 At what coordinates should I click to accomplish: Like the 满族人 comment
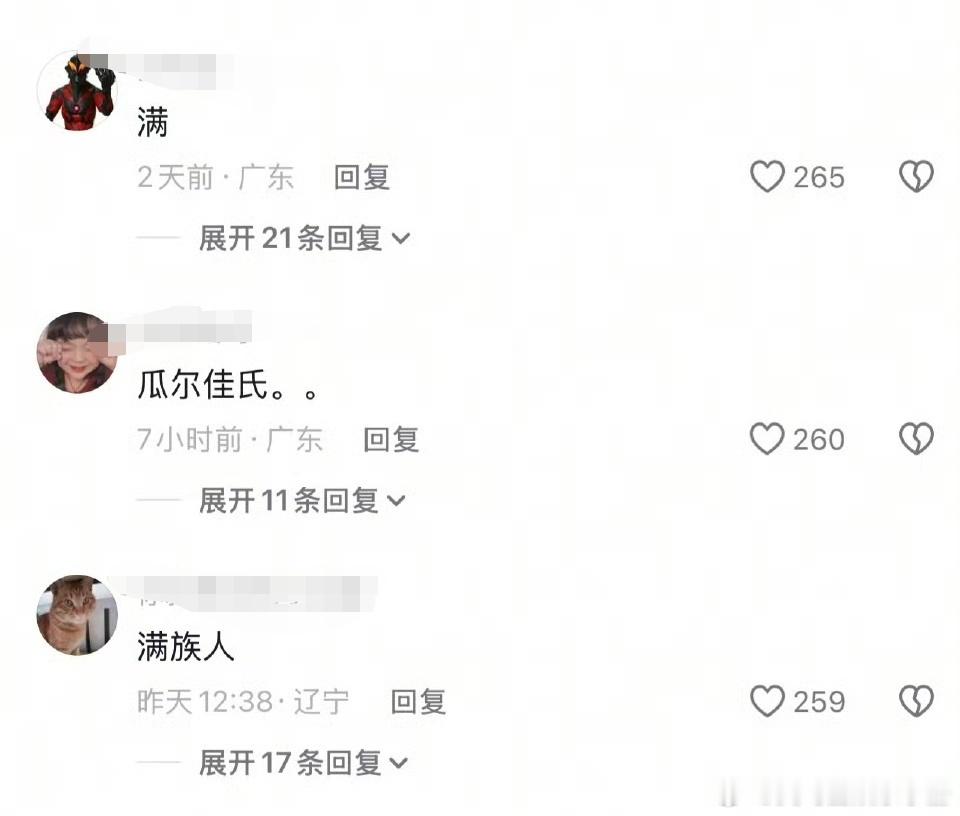(767, 701)
